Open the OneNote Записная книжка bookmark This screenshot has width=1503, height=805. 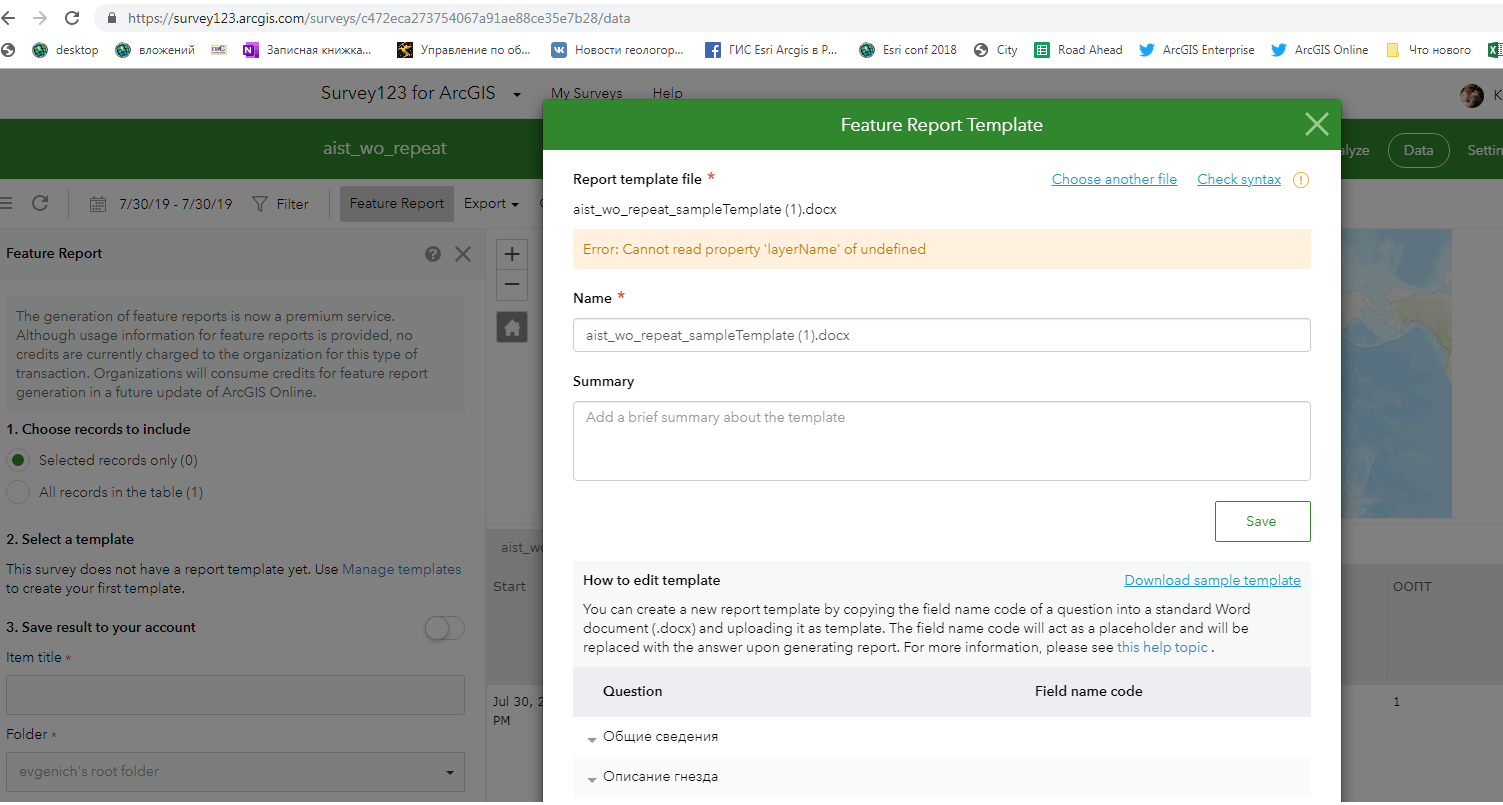tap(308, 50)
